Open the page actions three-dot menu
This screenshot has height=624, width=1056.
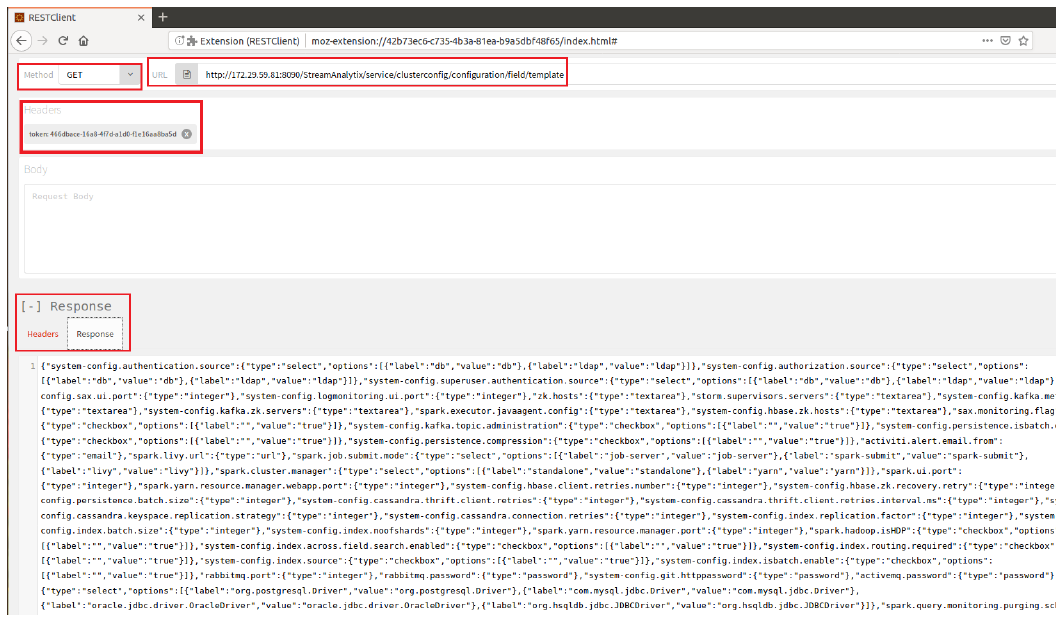pyautogui.click(x=987, y=41)
